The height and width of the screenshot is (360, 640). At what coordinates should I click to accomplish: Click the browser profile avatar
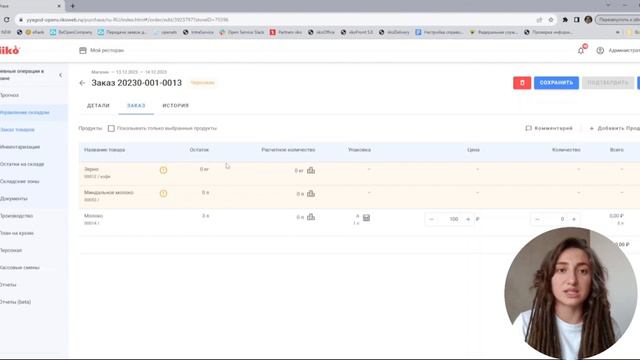tap(588, 20)
